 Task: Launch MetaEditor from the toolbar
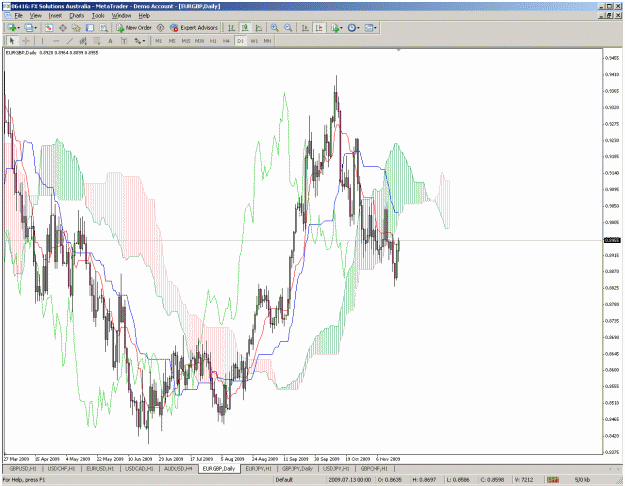(x=160, y=28)
